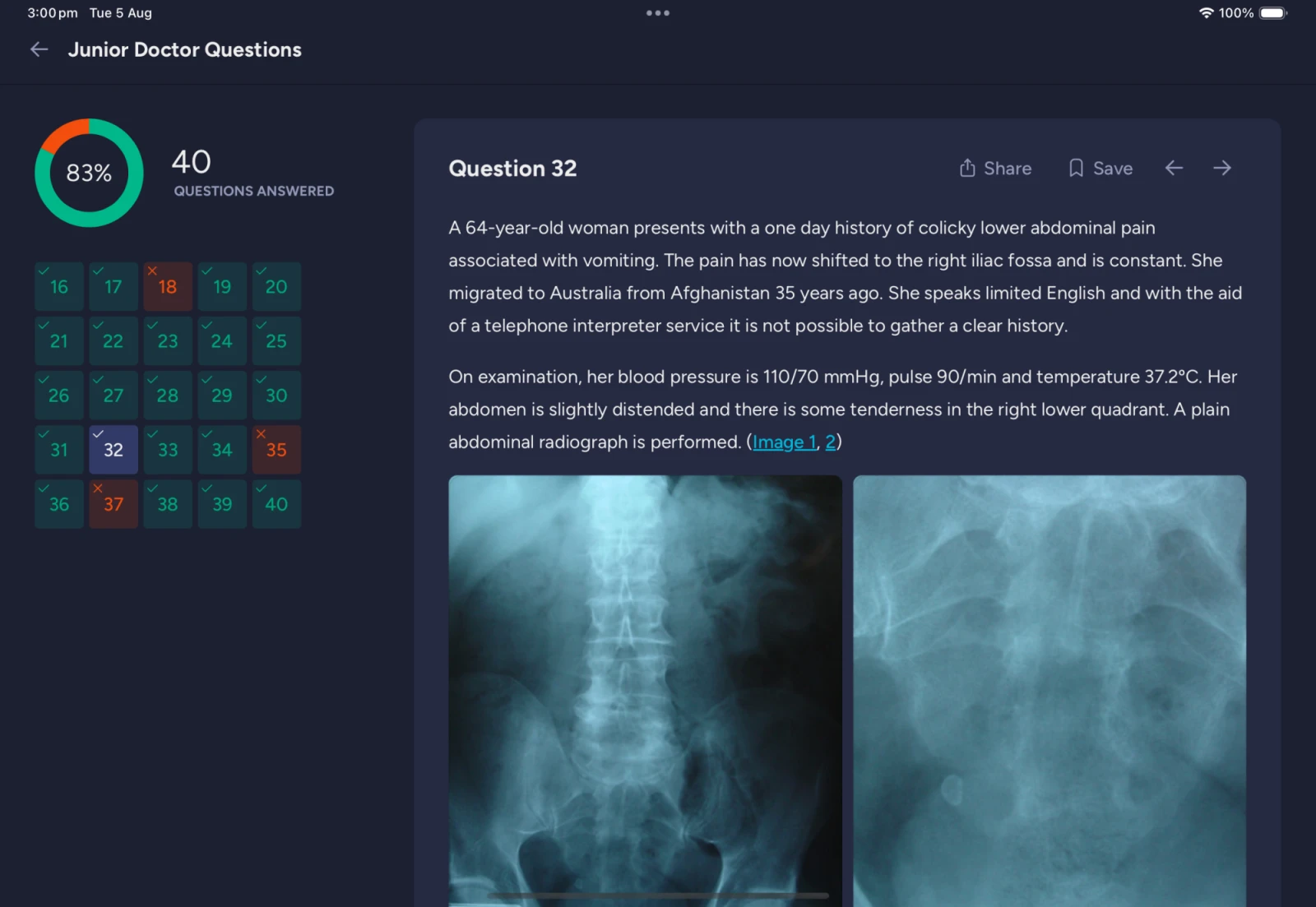Select incorrect question 35 tile
Viewport: 1316px width, 907px height.
[x=276, y=449]
